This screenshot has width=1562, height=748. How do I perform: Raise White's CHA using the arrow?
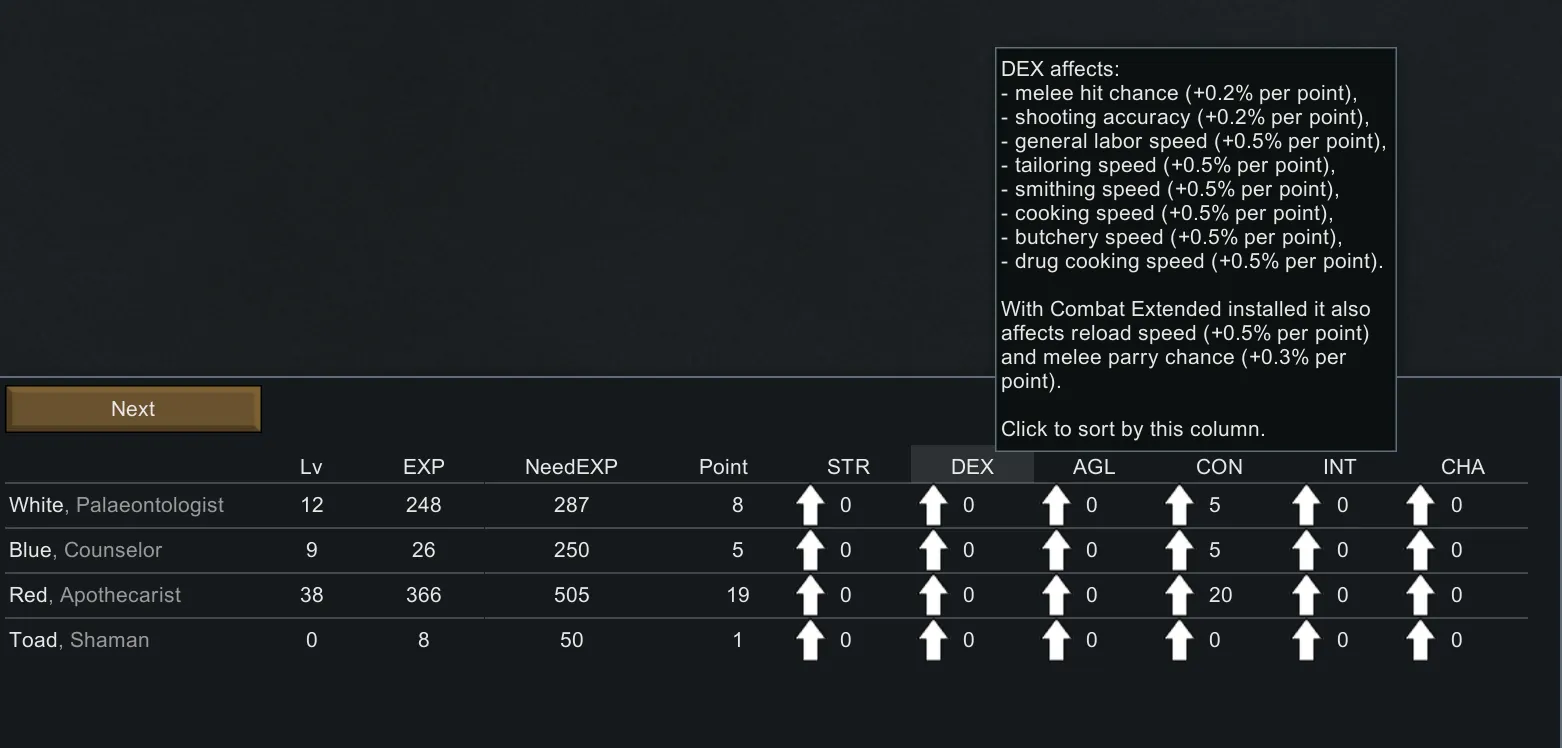[1420, 506]
